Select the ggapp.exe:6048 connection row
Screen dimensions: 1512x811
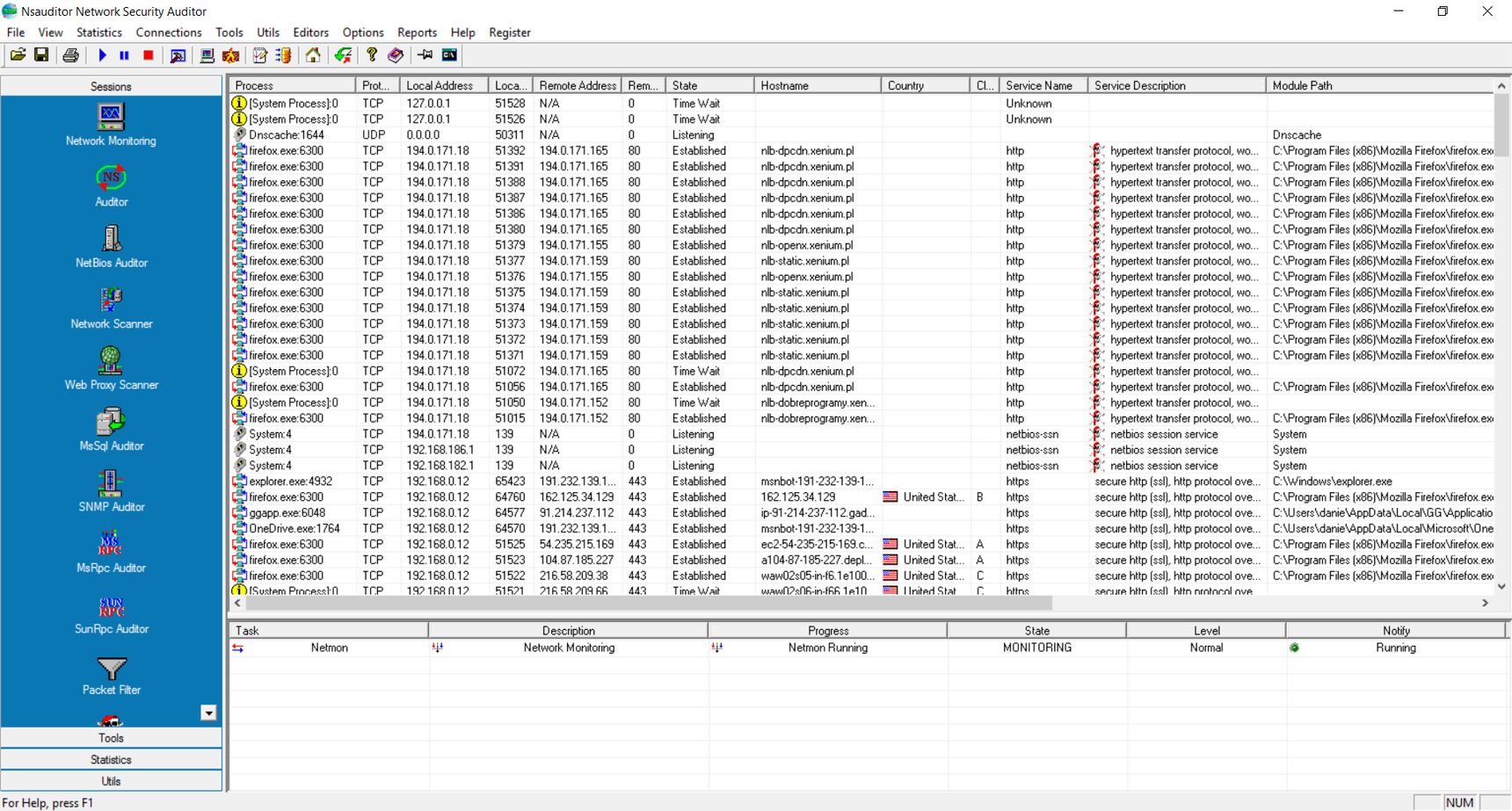(861, 513)
